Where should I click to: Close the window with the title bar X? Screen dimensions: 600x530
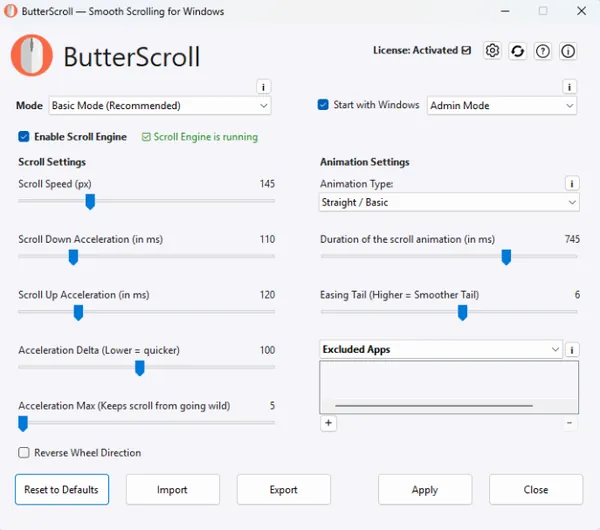(582, 11)
